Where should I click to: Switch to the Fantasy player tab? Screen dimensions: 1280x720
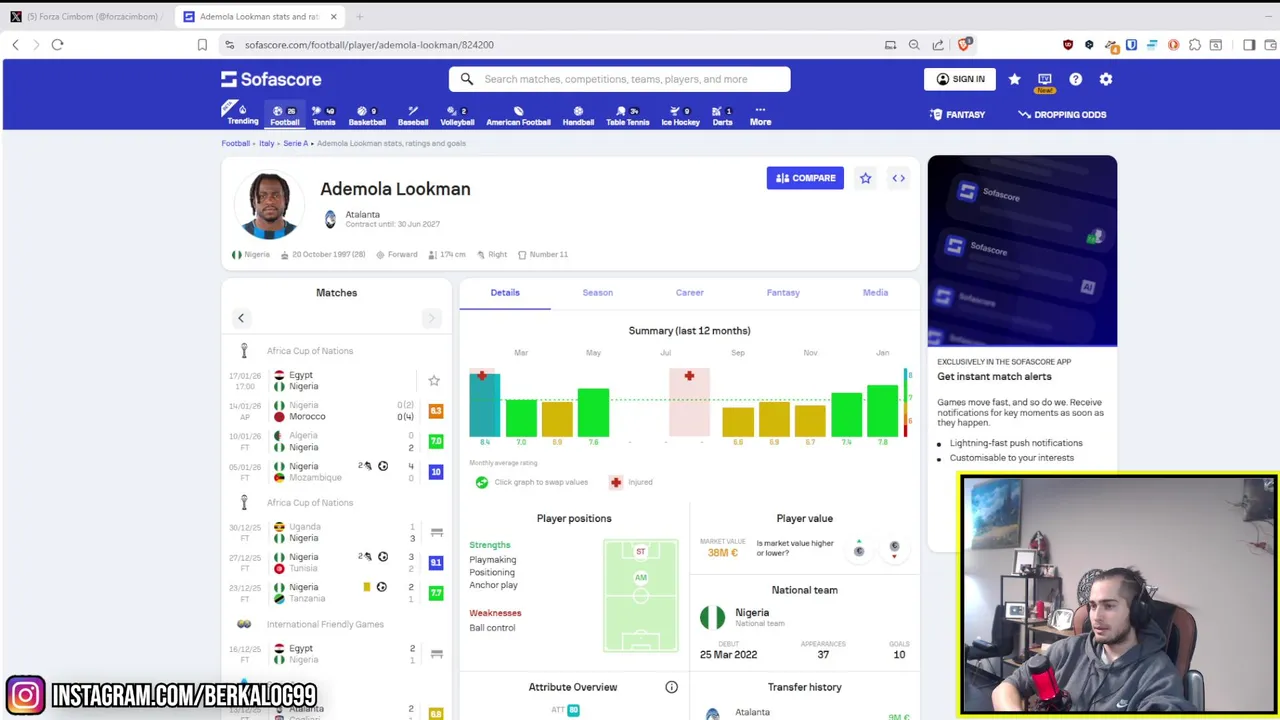coord(783,292)
